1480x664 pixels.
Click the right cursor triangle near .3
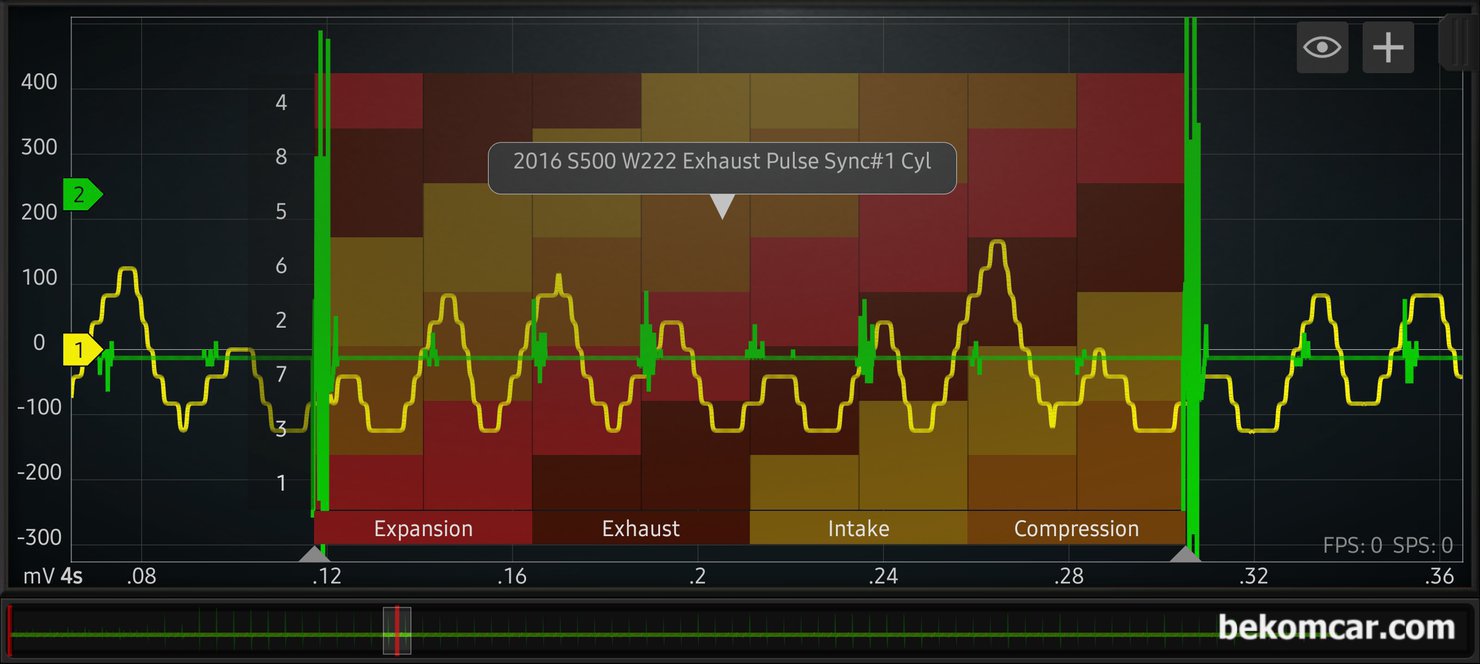pyautogui.click(x=1186, y=553)
